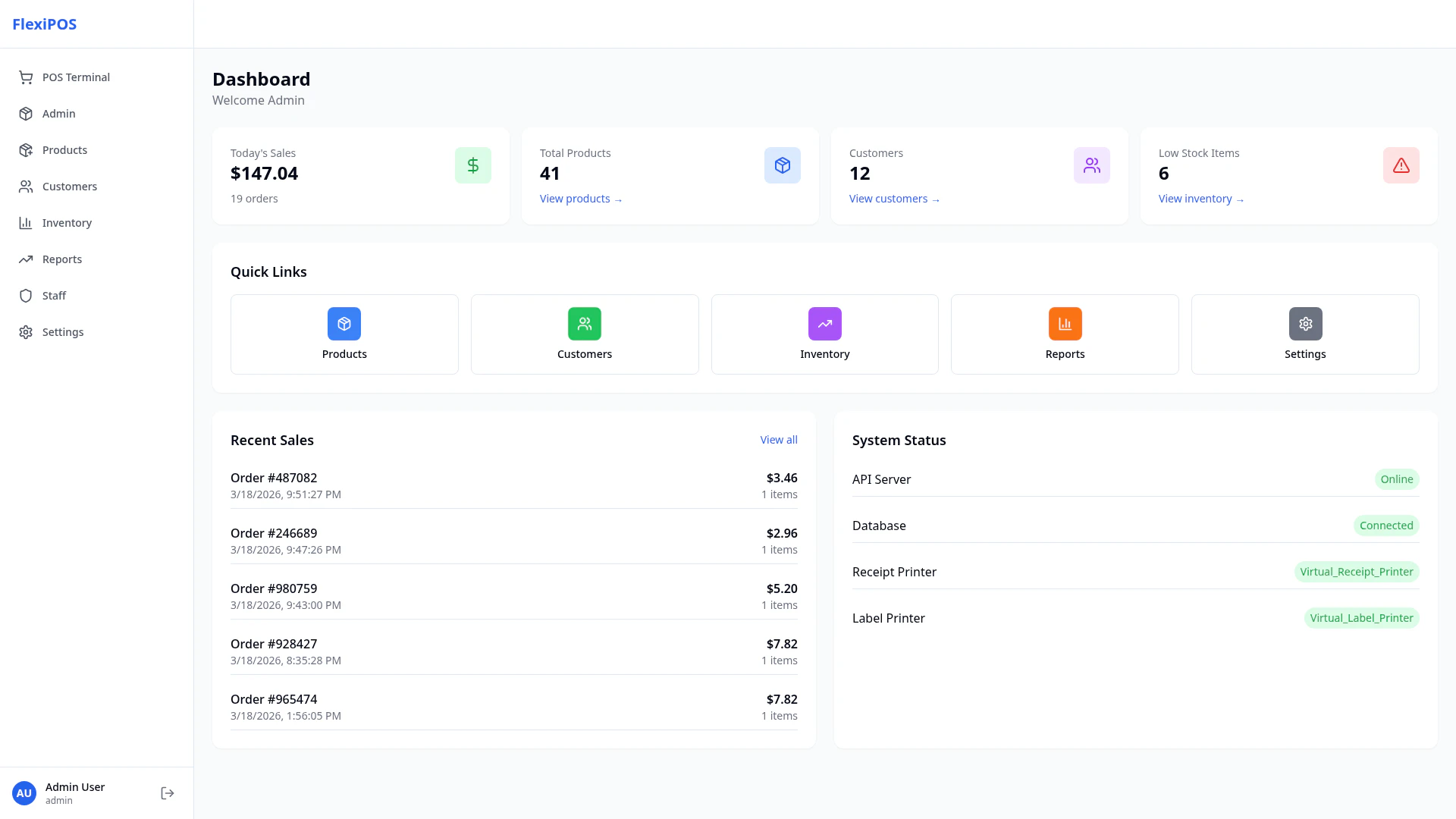Click the orange Reports quick link icon
This screenshot has width=1456, height=819.
tap(1065, 324)
